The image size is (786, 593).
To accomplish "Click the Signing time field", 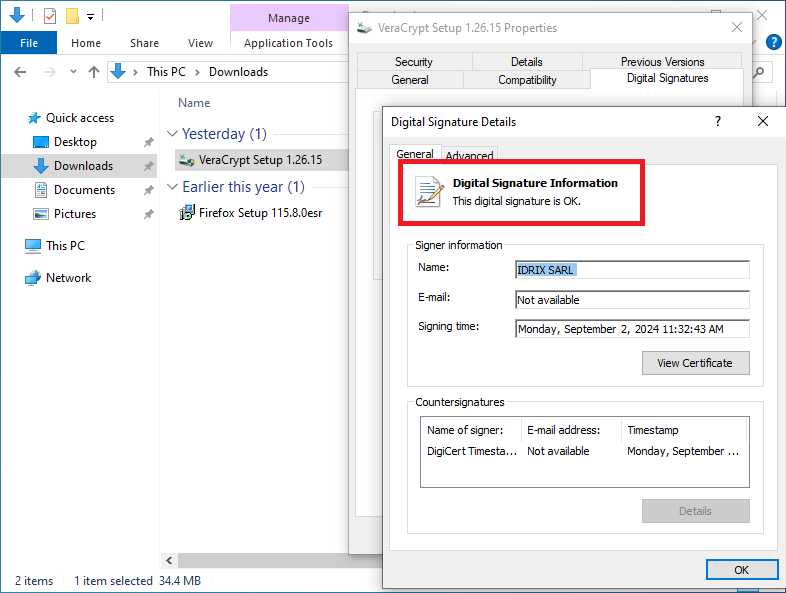I will click(632, 329).
